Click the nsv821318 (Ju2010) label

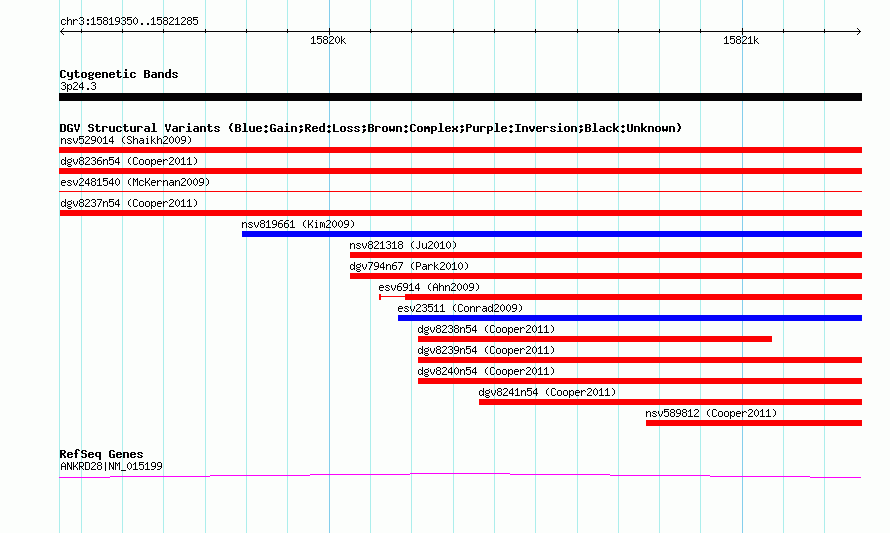(x=403, y=245)
